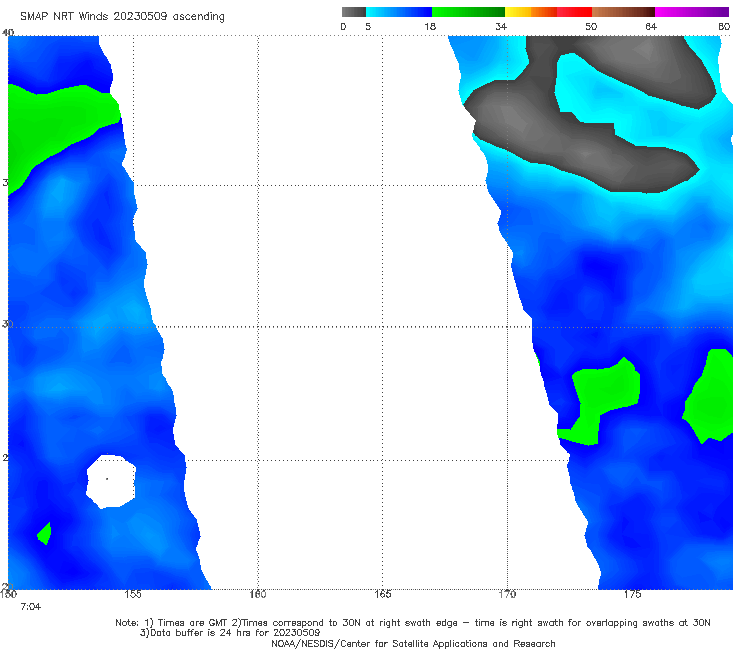Click the small green patch near the bottom-left corner

coord(44,534)
